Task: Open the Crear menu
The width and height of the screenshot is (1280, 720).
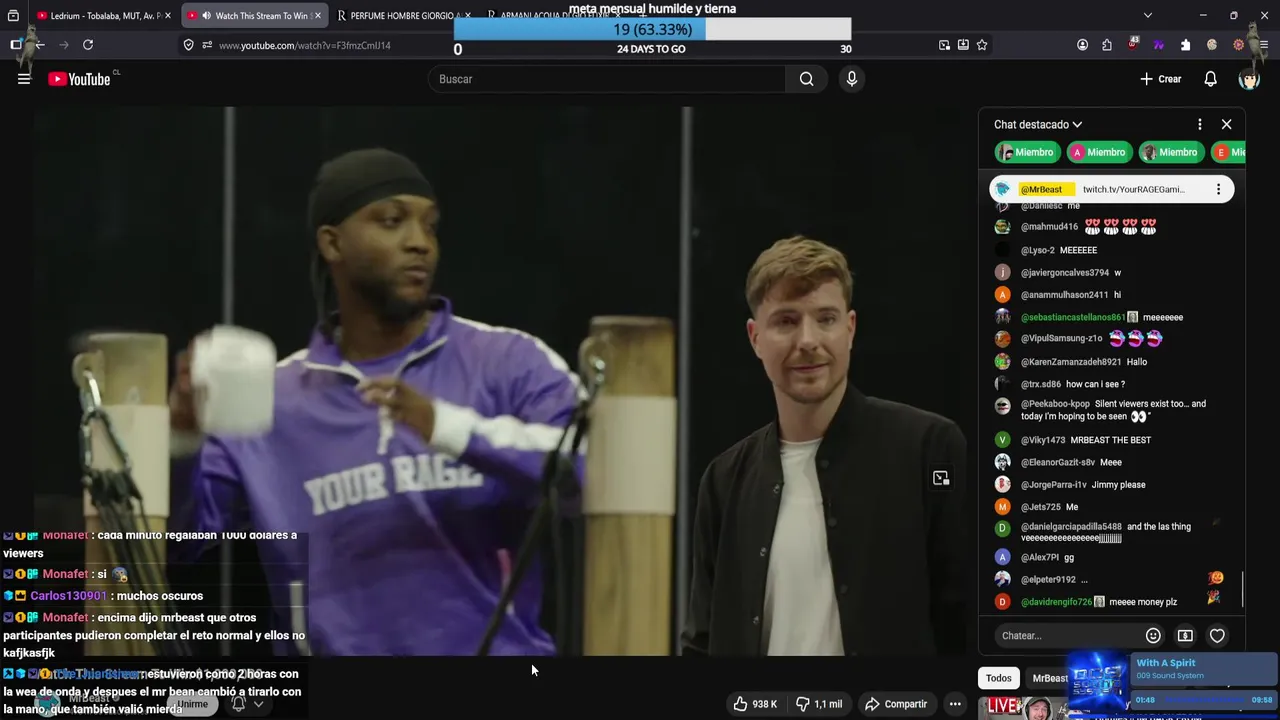Action: coord(1161,79)
